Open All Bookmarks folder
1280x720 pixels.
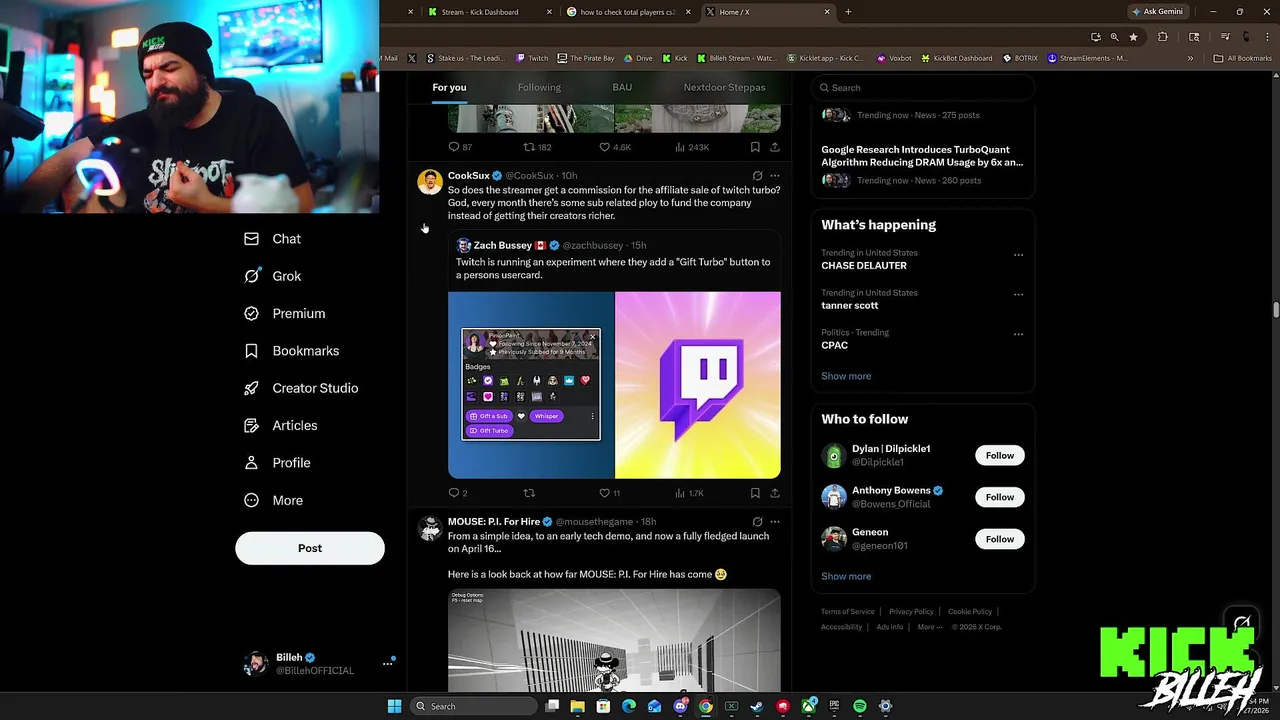point(1243,58)
